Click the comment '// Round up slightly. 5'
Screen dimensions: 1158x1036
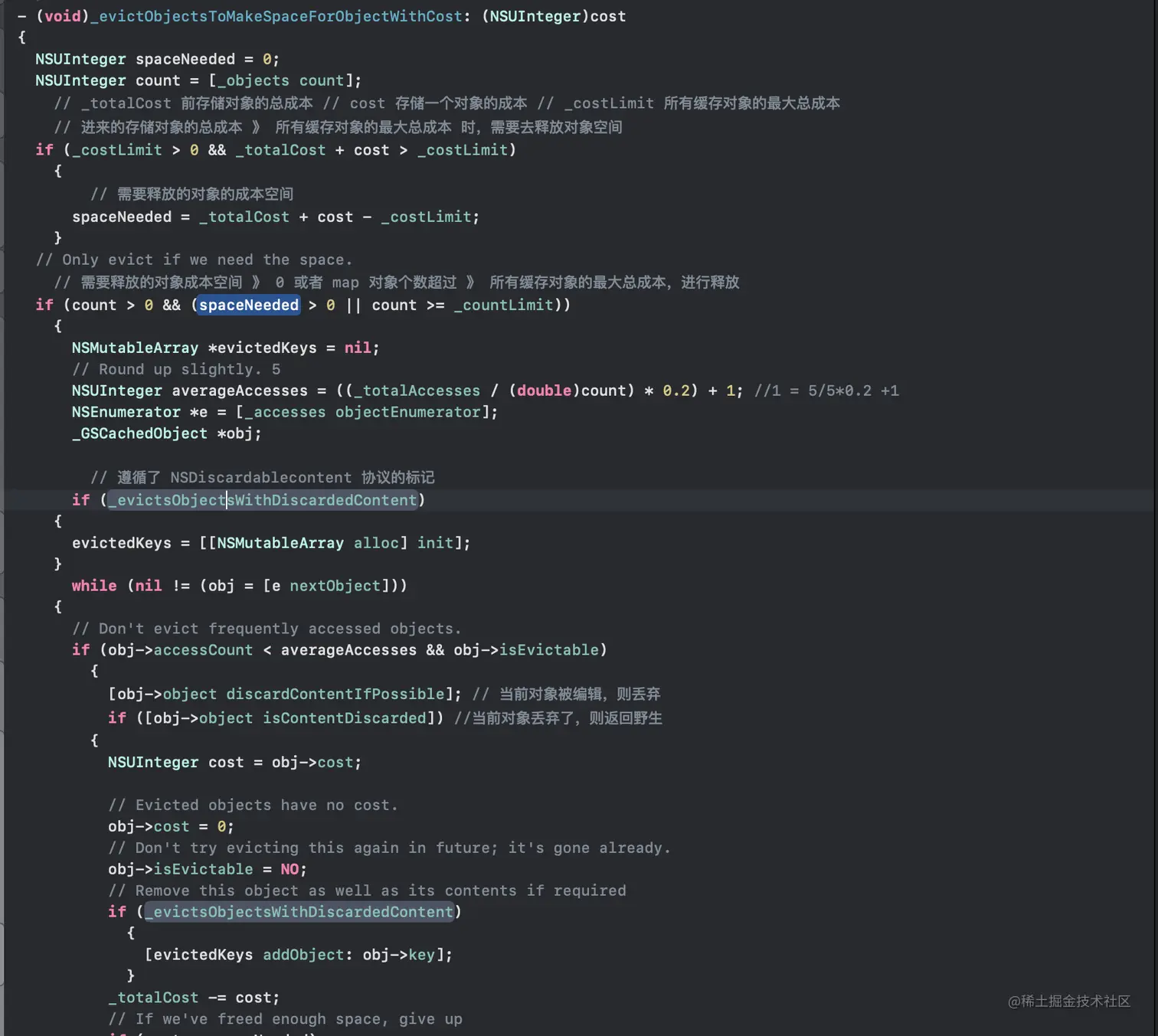[176, 369]
